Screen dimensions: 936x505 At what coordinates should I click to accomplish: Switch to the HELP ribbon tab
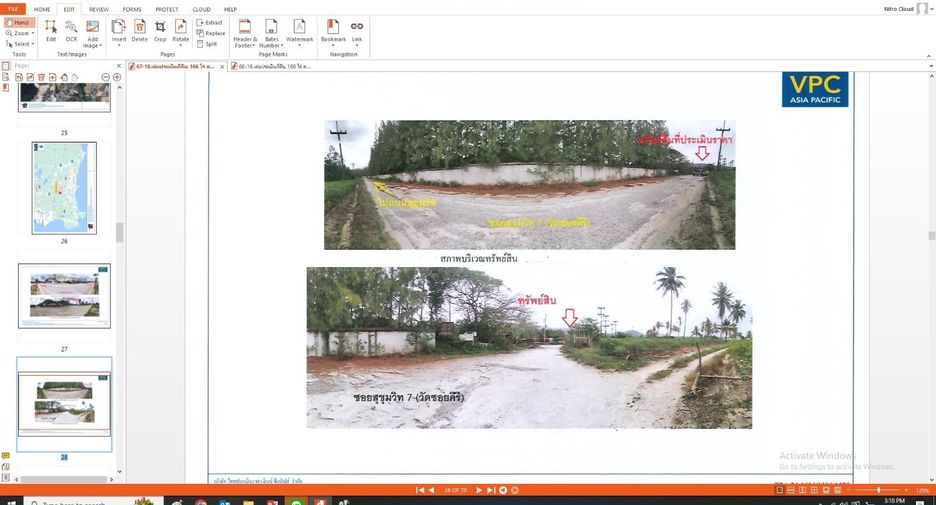click(230, 10)
